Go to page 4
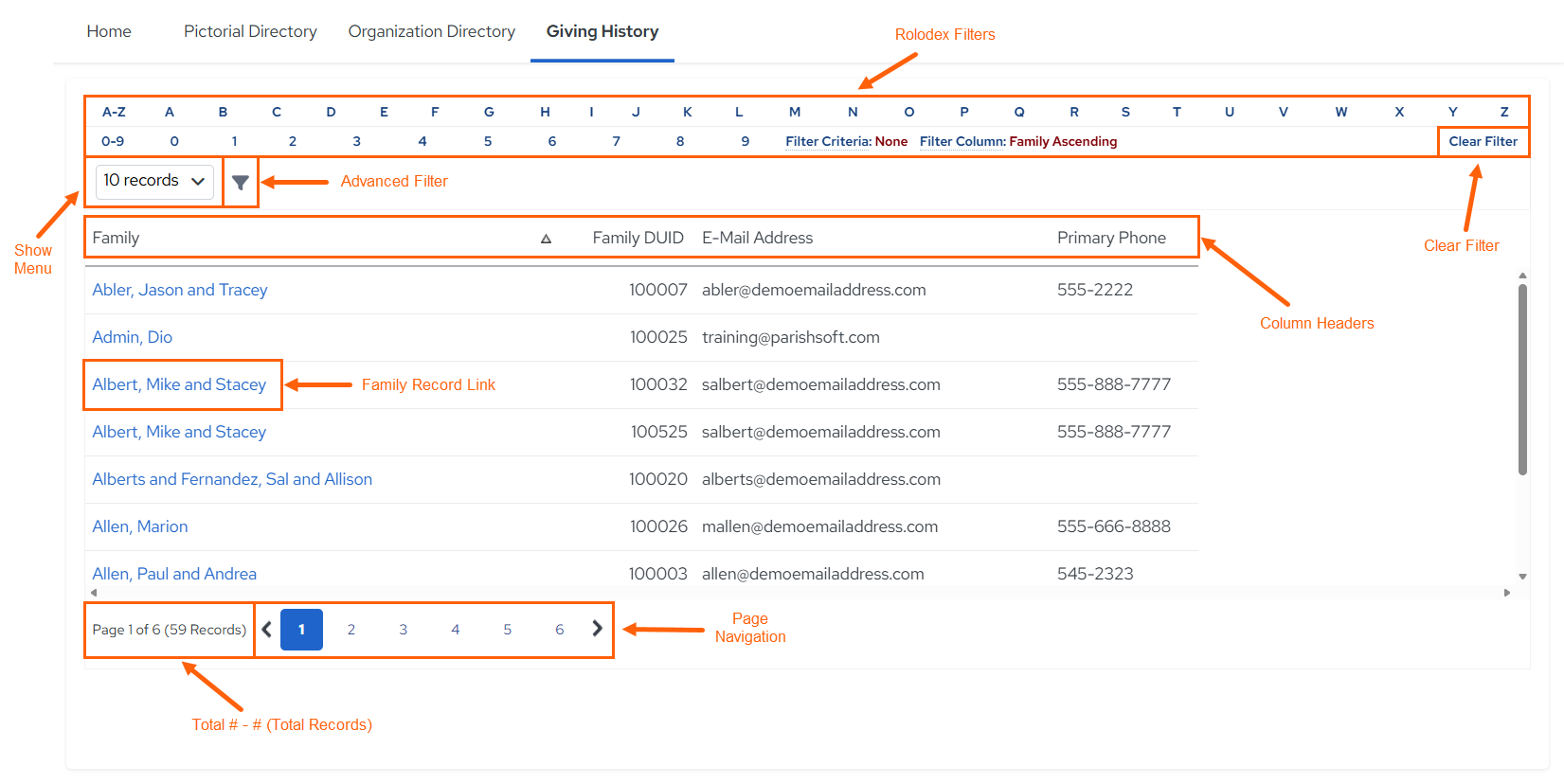The width and height of the screenshot is (1564, 784). [456, 630]
